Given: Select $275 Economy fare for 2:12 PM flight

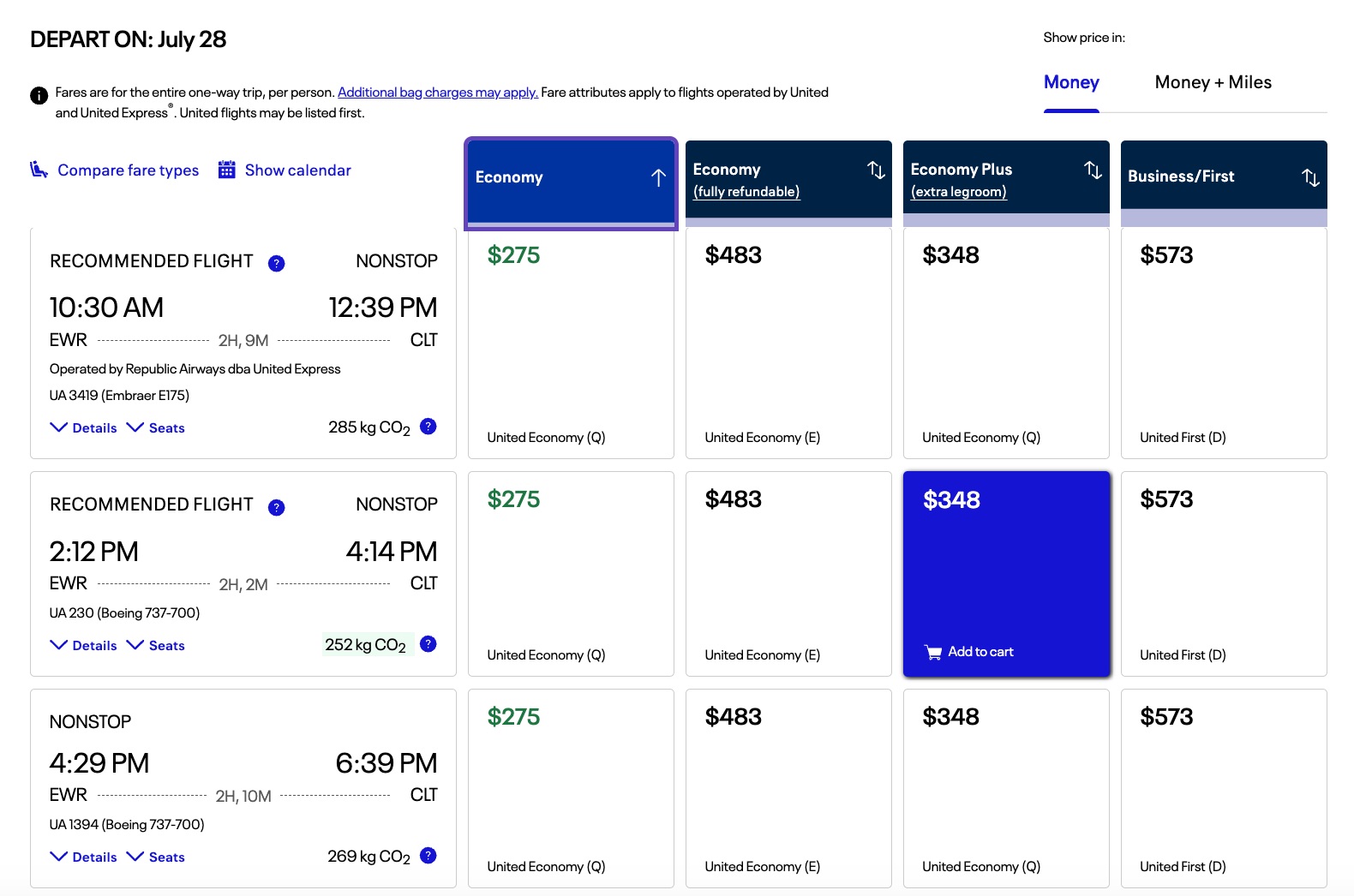Looking at the screenshot, I should (571, 574).
